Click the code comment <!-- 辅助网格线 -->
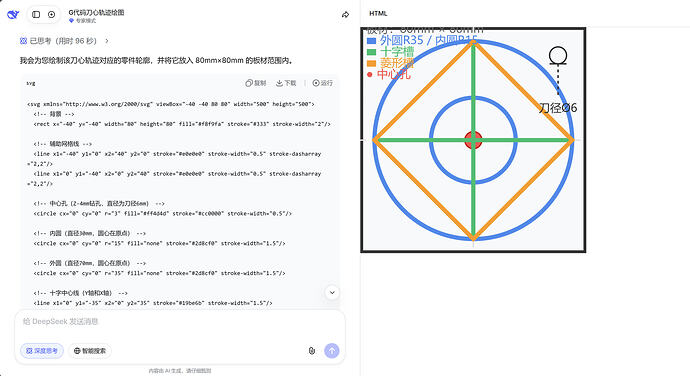This screenshot has height=376, width=690. [x=62, y=144]
